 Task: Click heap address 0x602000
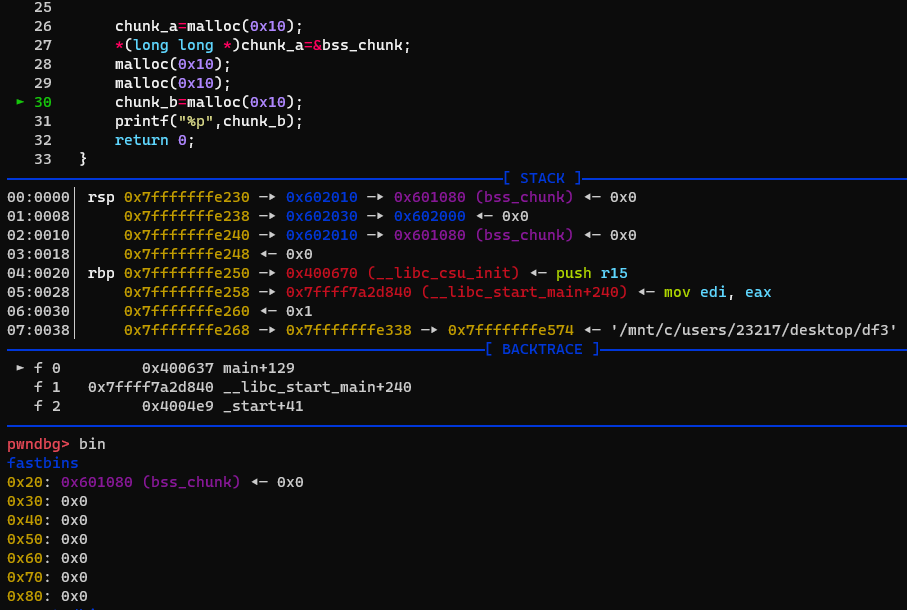point(429,216)
